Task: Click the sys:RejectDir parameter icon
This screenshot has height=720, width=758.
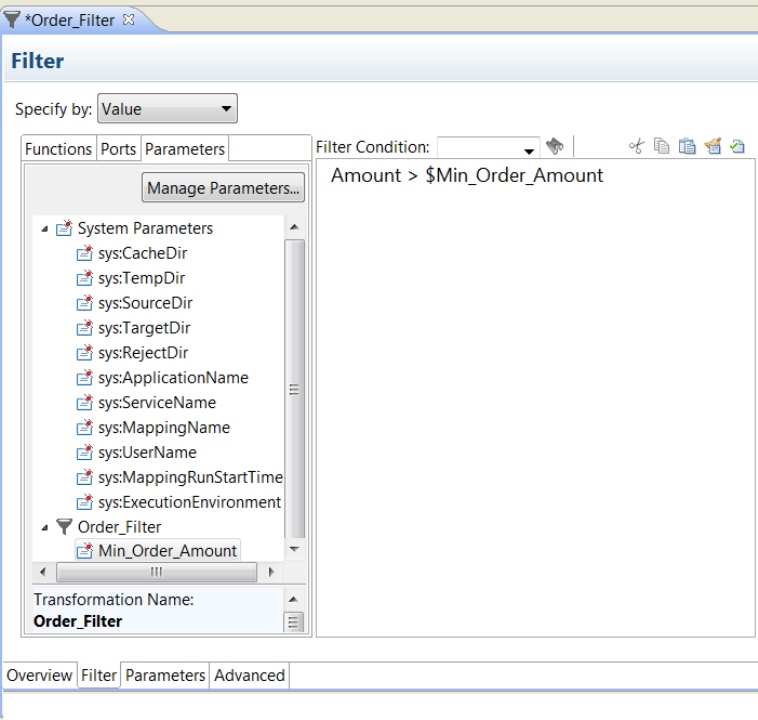Action: [x=85, y=353]
